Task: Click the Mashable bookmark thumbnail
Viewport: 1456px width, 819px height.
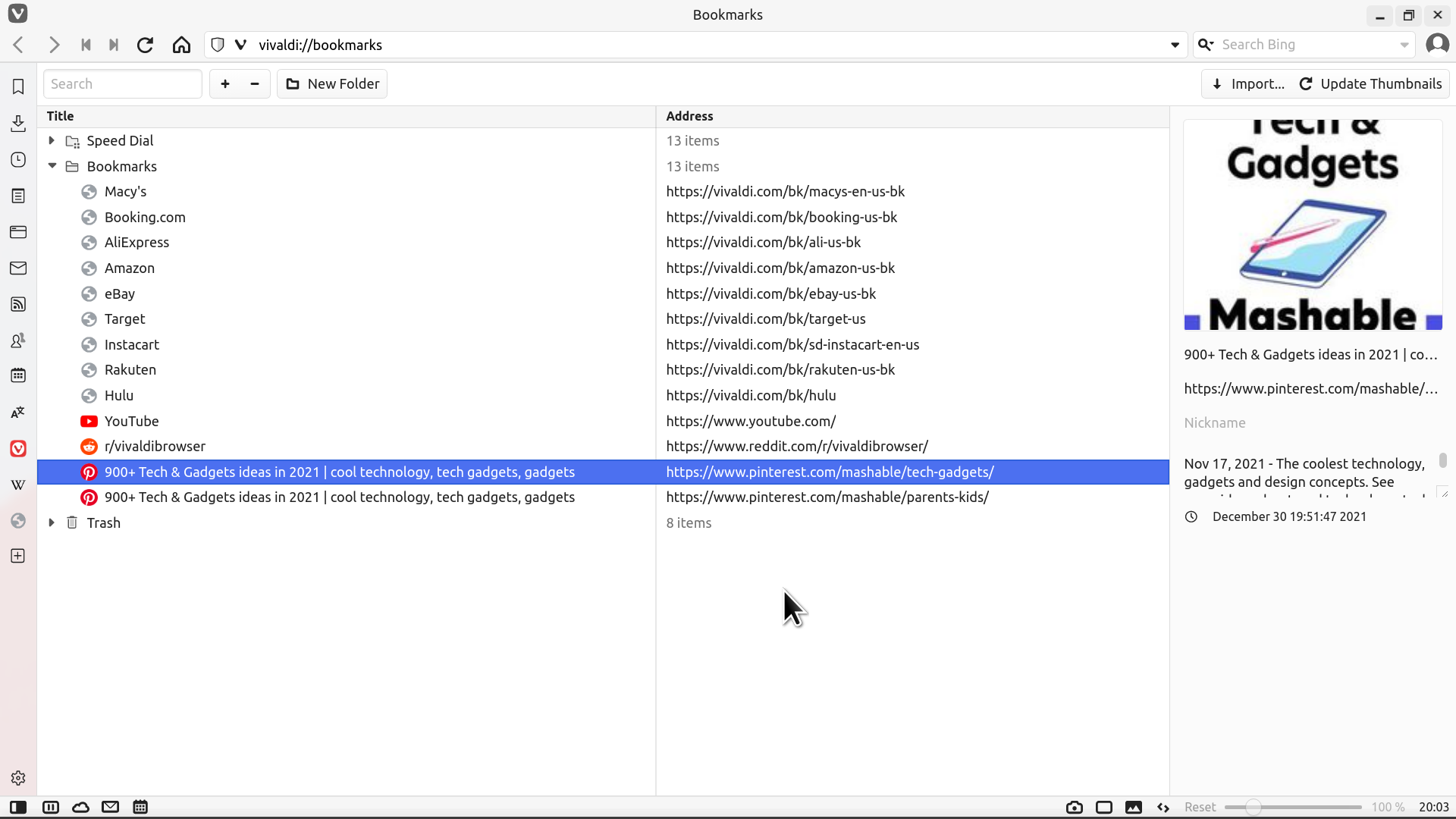Action: point(1313,224)
